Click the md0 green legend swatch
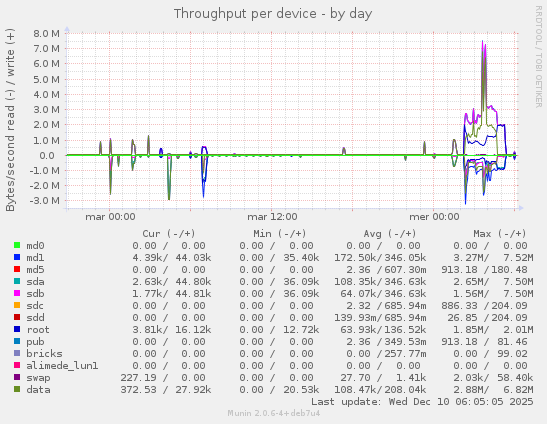 point(17,245)
